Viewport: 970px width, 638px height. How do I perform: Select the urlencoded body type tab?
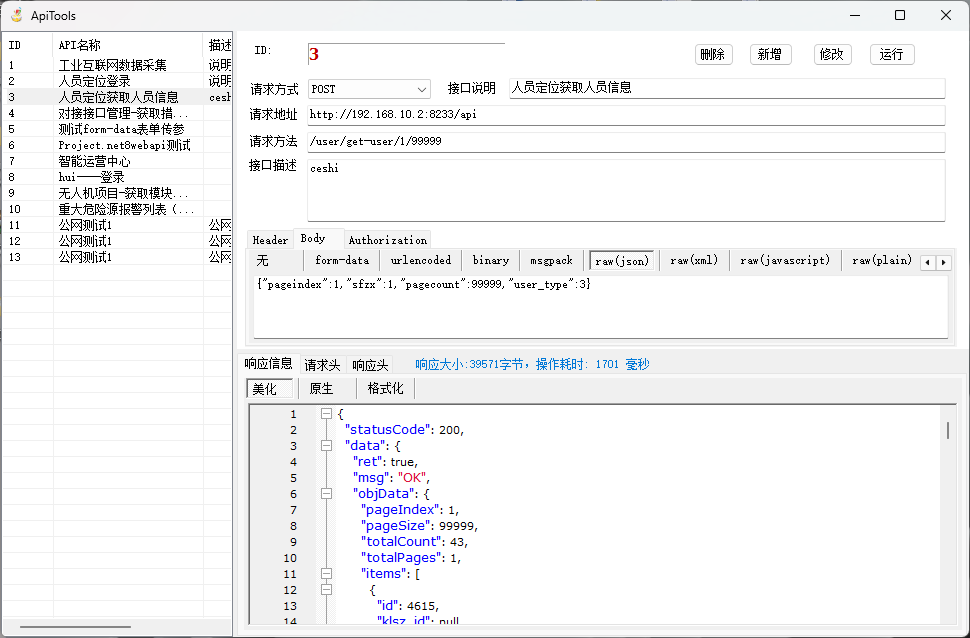[x=421, y=261]
